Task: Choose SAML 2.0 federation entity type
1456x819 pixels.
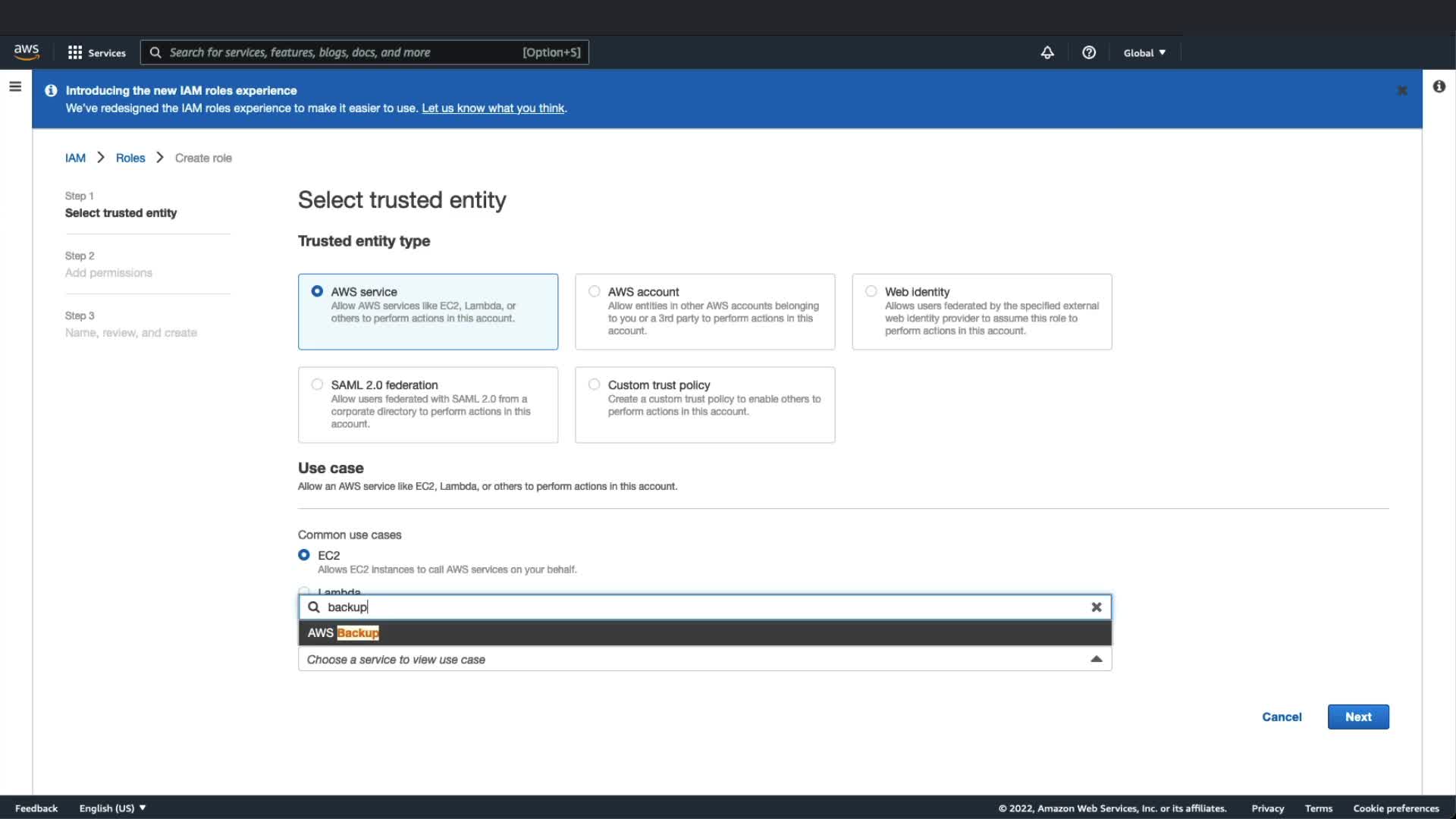Action: point(317,384)
